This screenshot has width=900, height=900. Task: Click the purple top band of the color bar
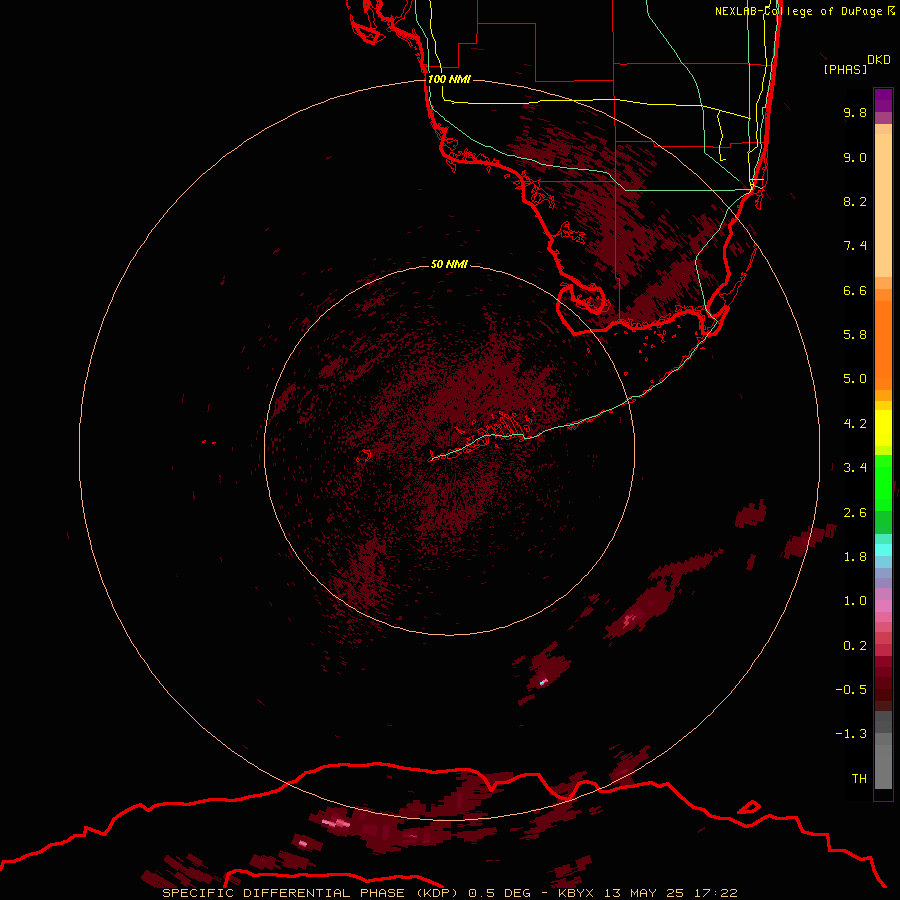click(x=883, y=100)
